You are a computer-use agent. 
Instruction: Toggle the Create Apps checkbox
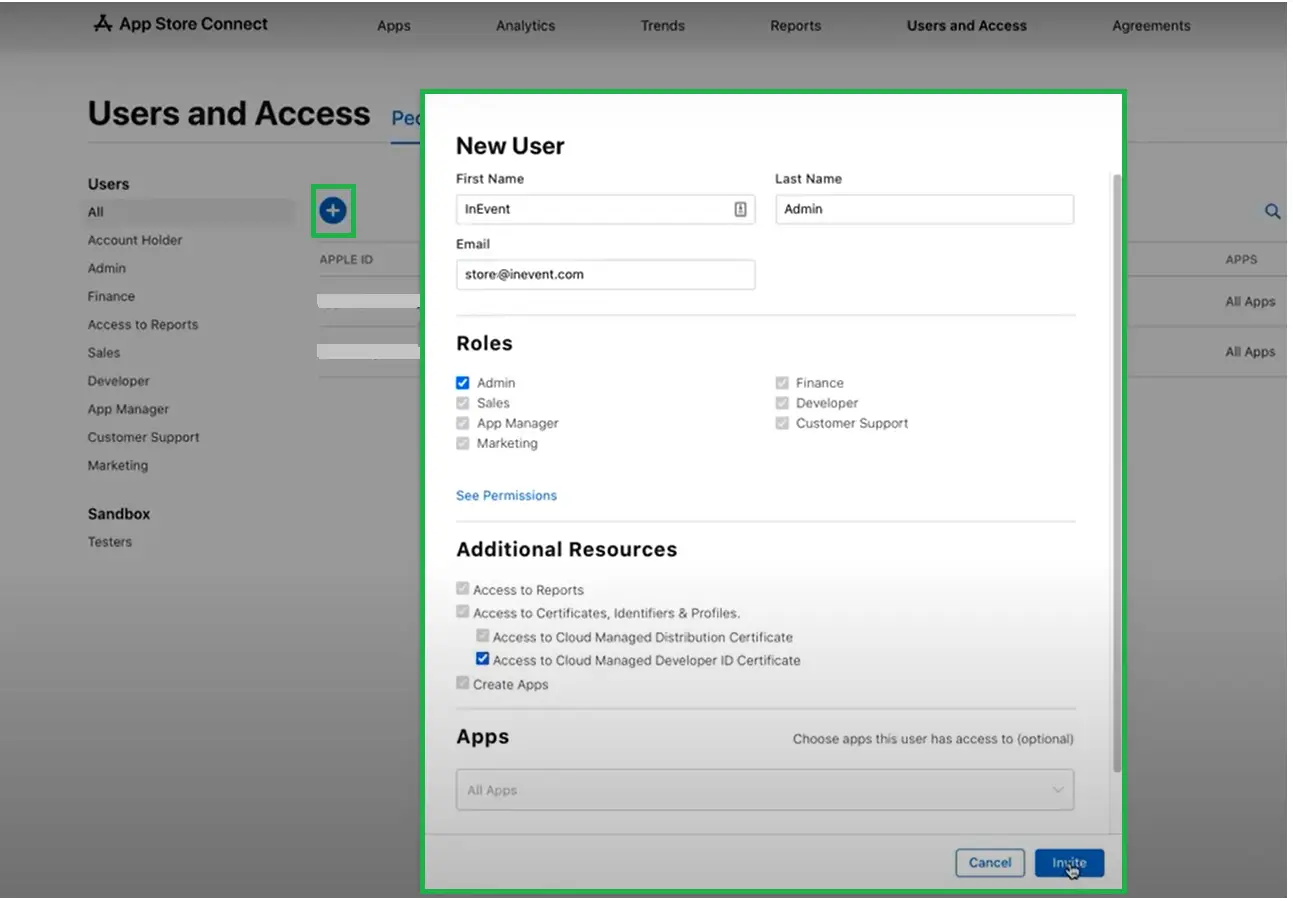click(x=462, y=684)
